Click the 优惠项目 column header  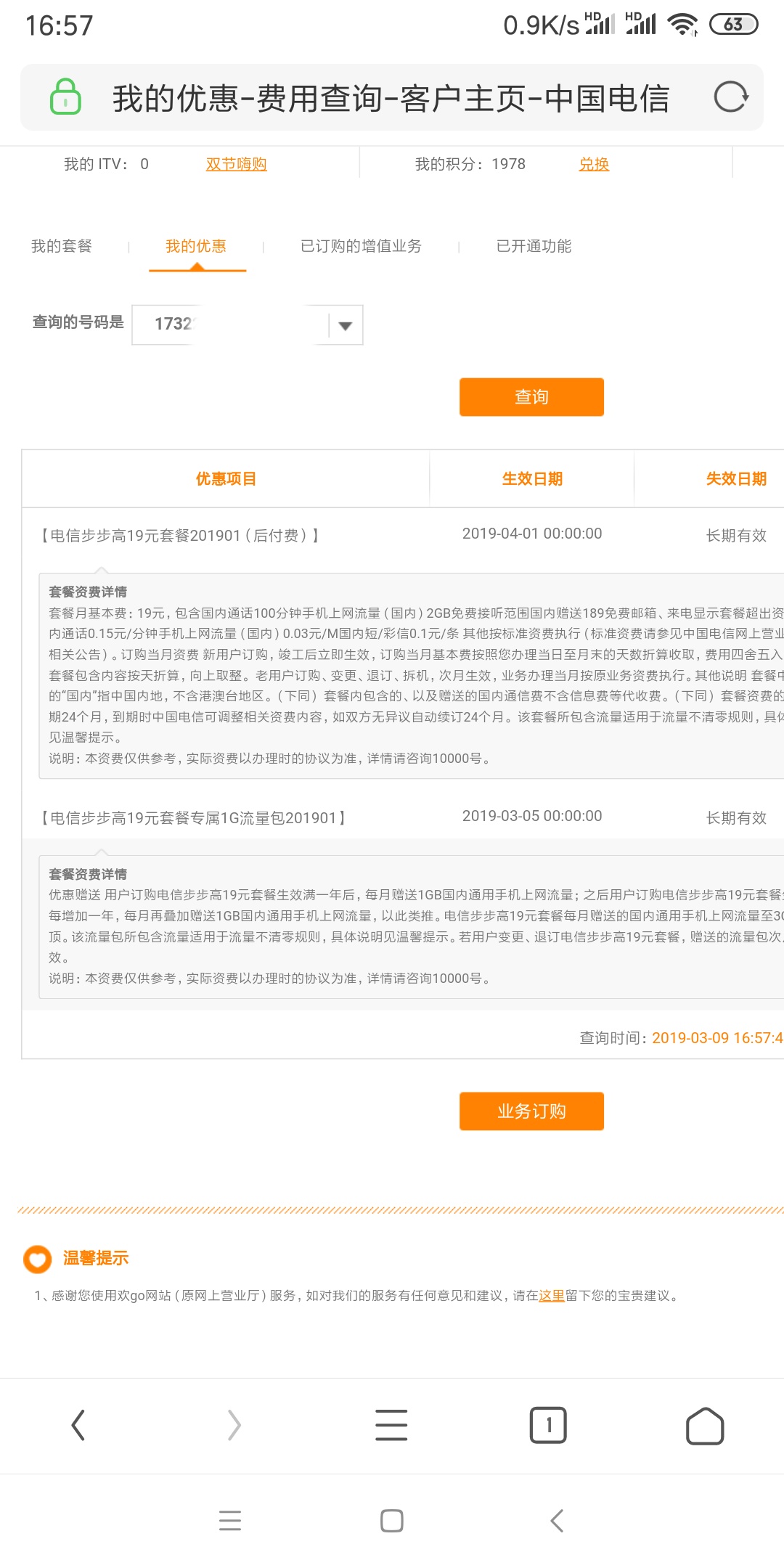coord(226,479)
